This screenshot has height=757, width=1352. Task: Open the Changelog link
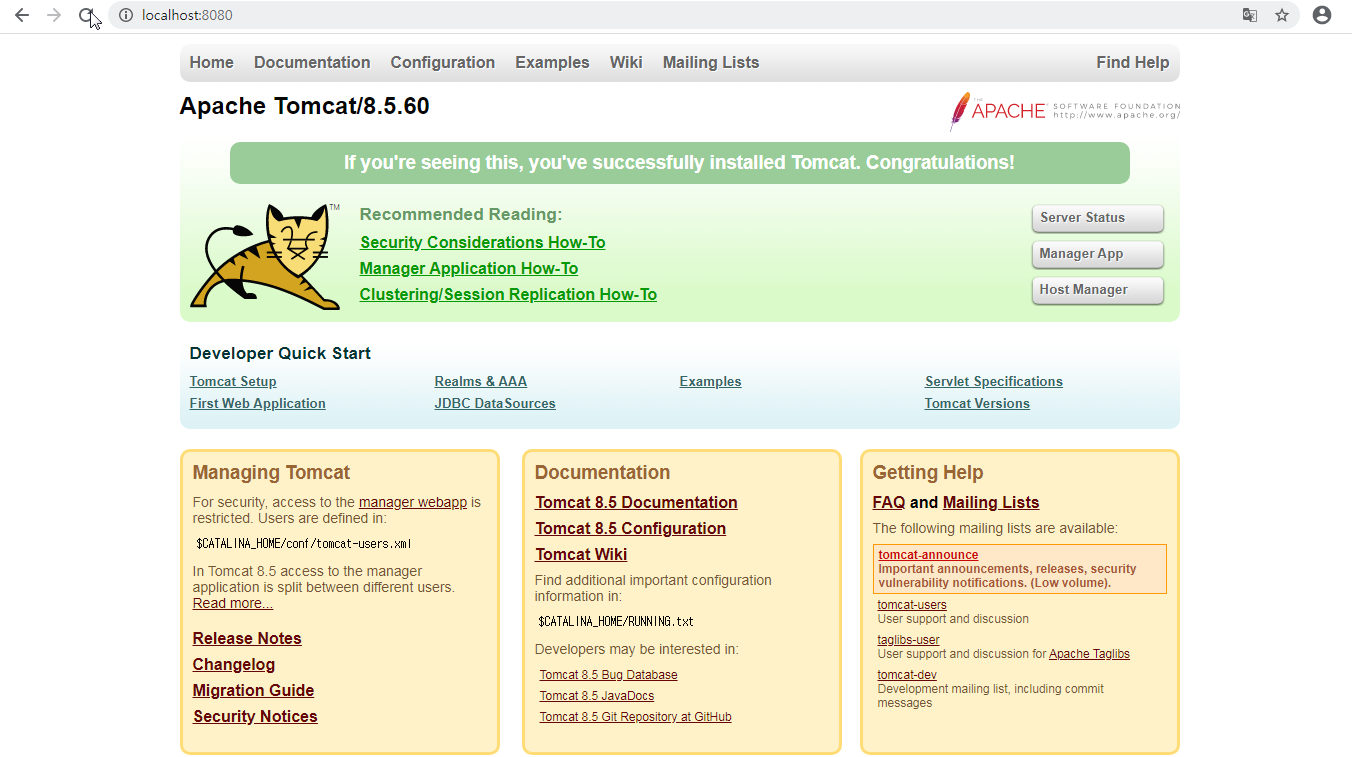click(x=234, y=664)
